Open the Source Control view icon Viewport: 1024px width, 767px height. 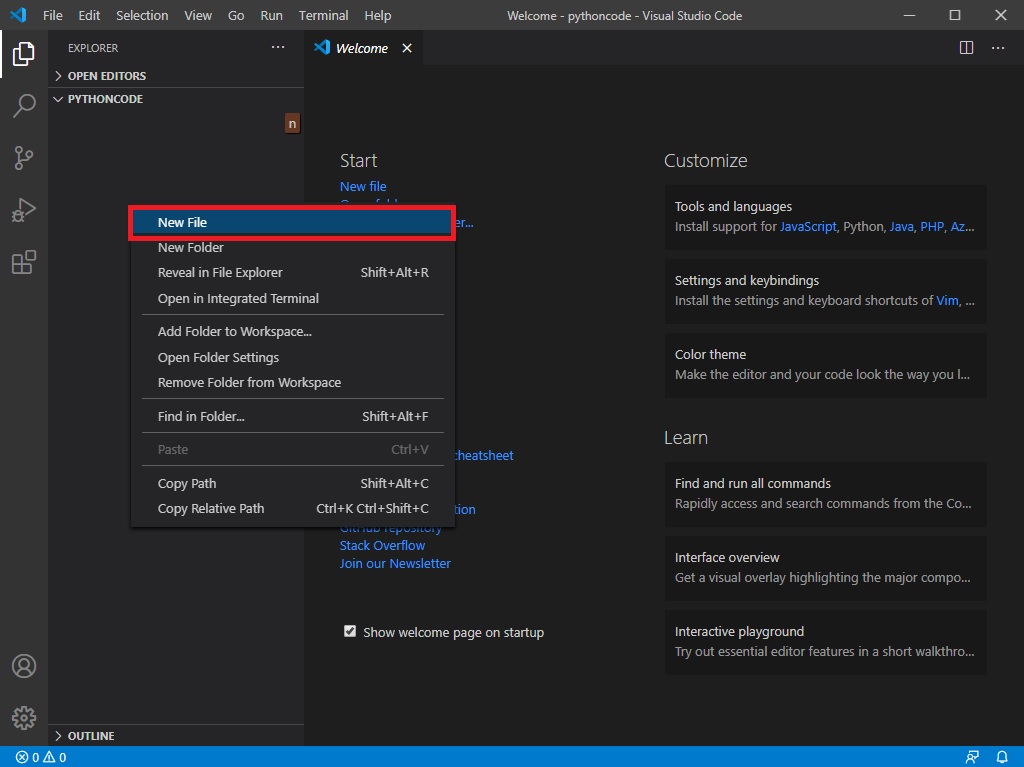click(x=24, y=157)
